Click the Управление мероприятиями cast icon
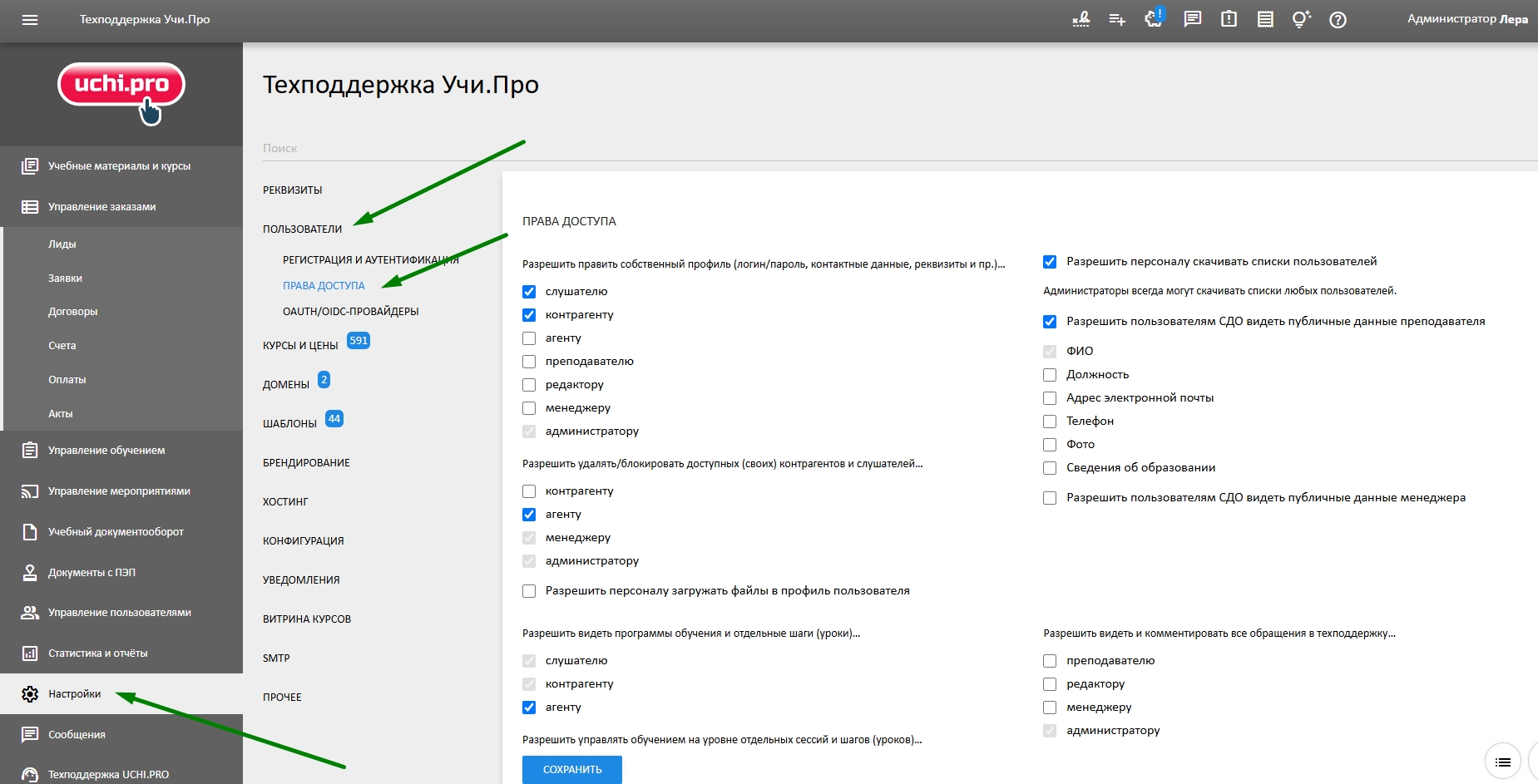Image resolution: width=1538 pixels, height=784 pixels. [30, 491]
